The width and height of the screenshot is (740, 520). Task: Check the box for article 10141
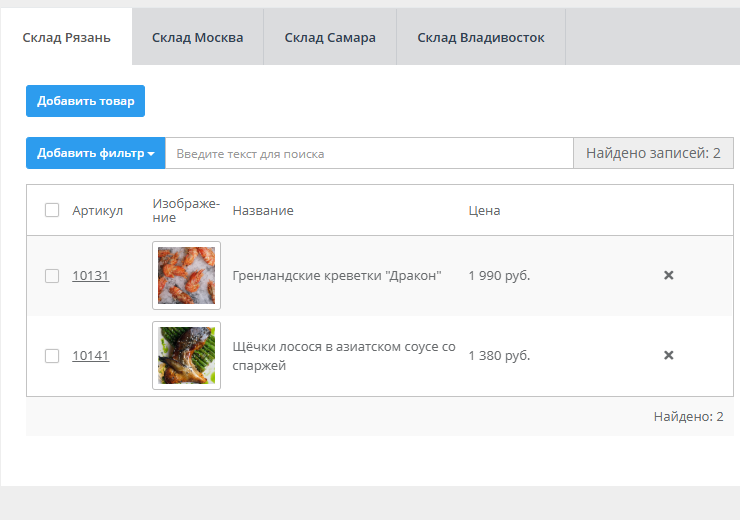click(52, 356)
